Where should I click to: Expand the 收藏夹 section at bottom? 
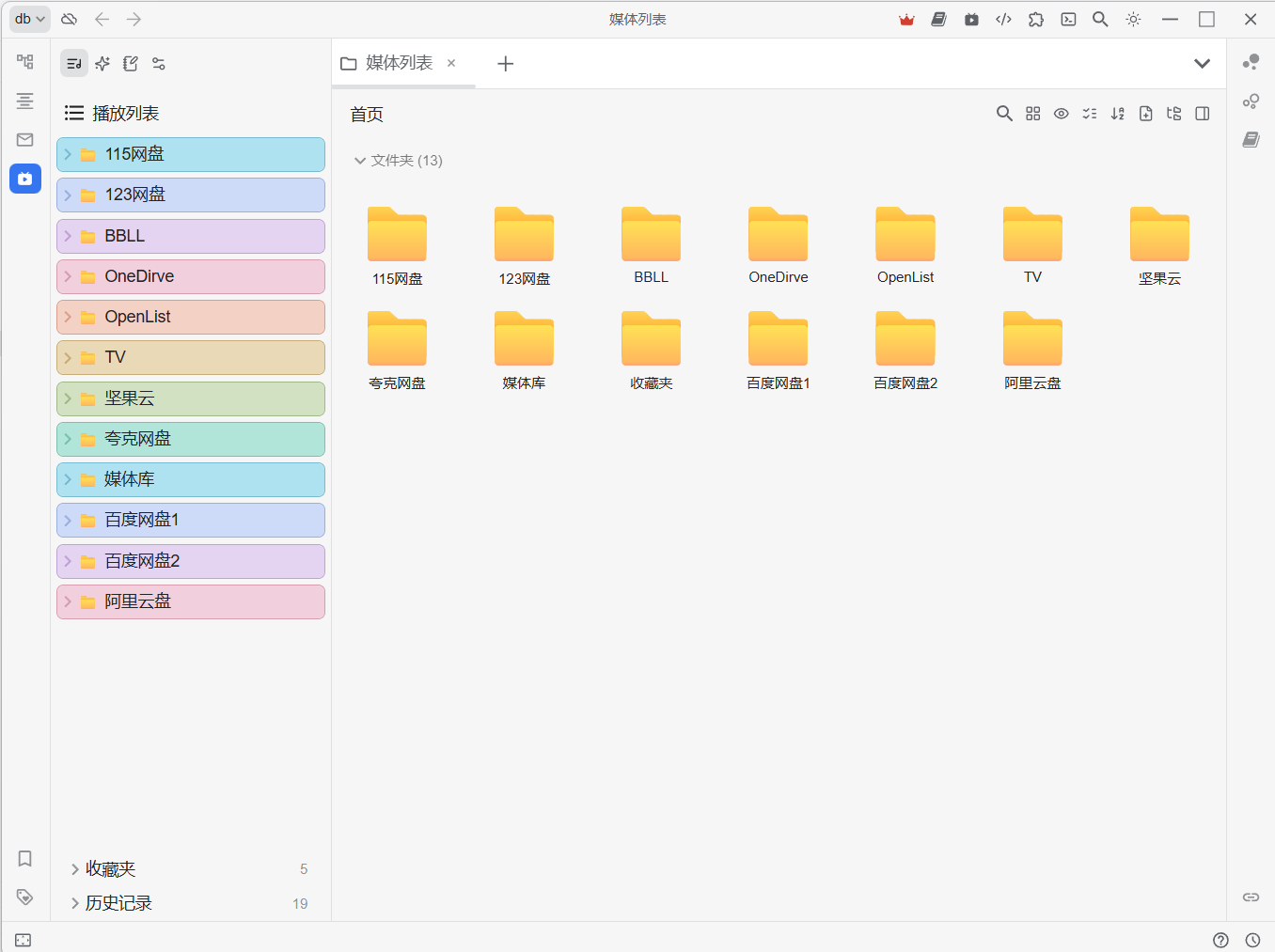pyautogui.click(x=75, y=868)
